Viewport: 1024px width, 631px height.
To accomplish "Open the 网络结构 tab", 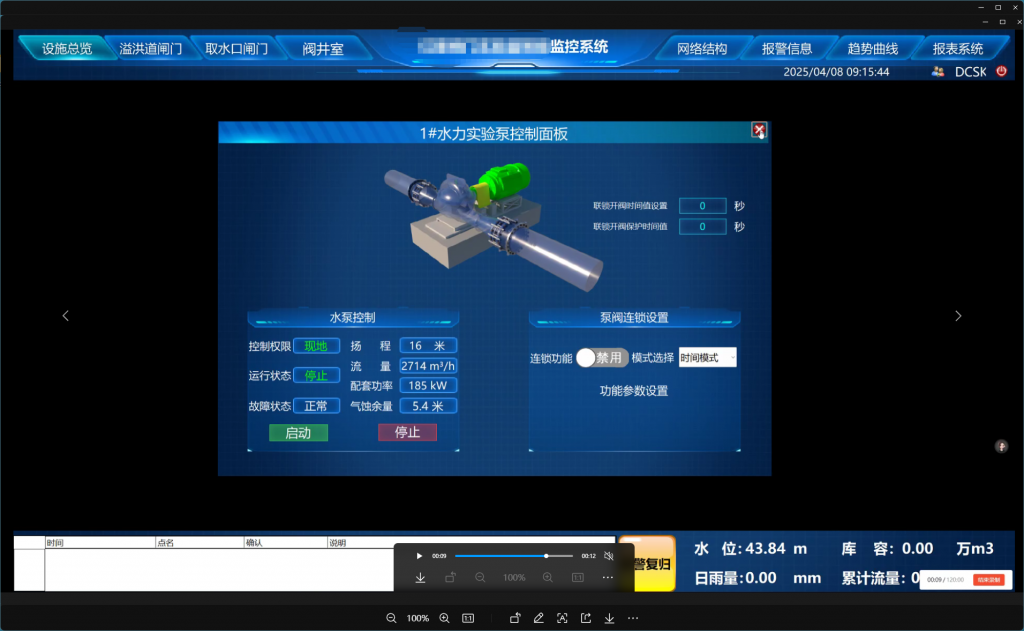I will point(702,48).
